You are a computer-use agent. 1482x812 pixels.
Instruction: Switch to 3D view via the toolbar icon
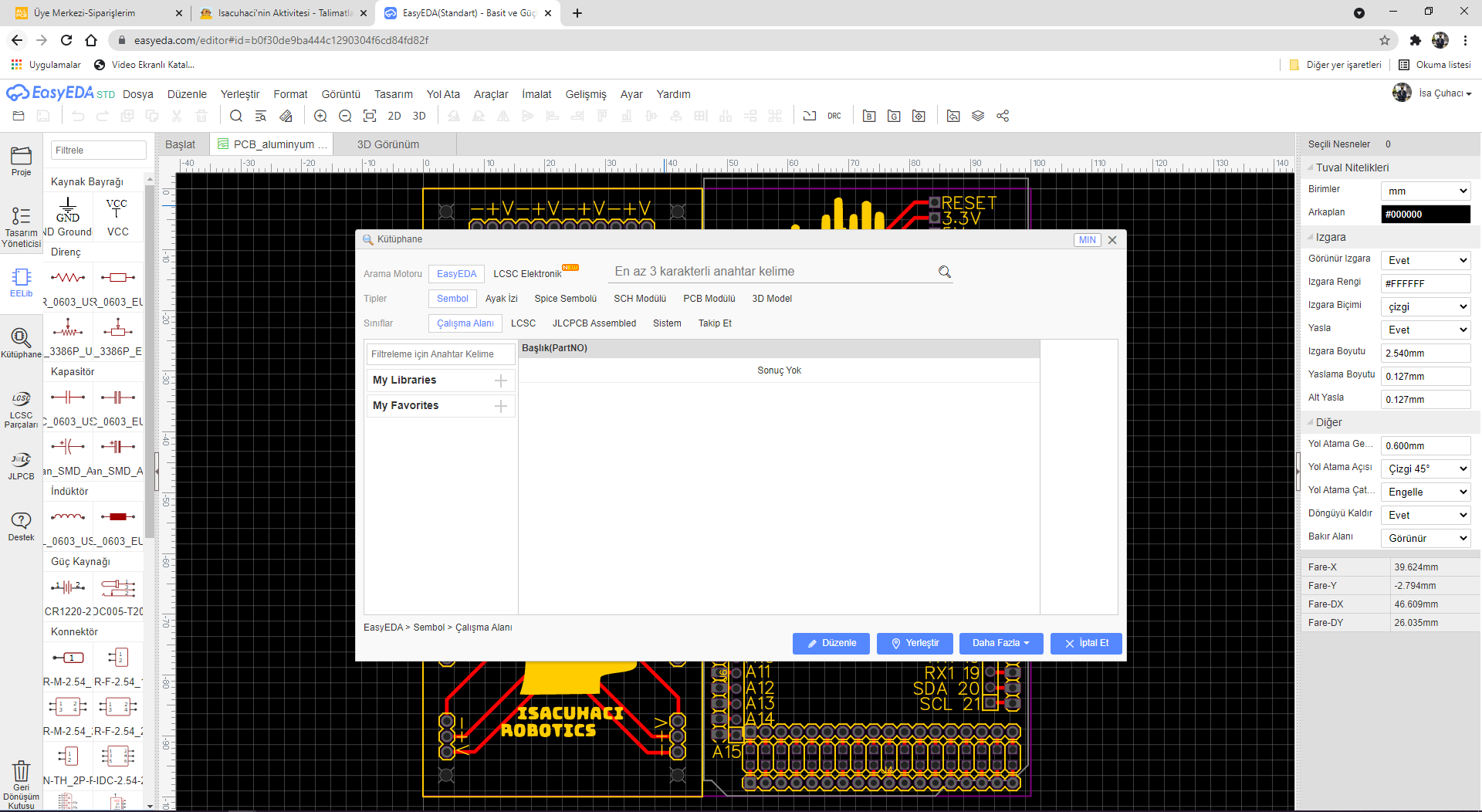click(x=418, y=115)
